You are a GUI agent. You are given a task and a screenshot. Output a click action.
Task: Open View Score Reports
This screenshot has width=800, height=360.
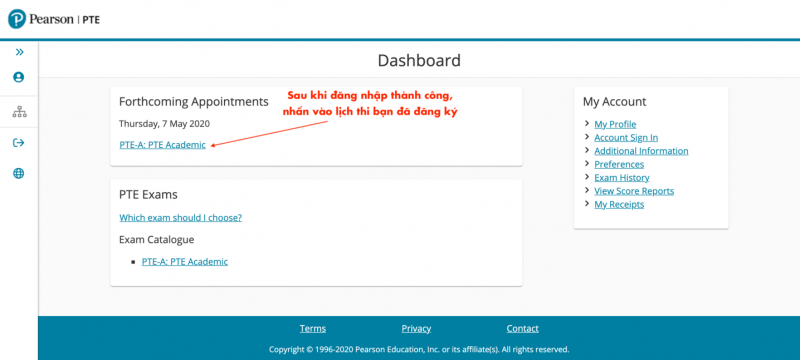(634, 191)
